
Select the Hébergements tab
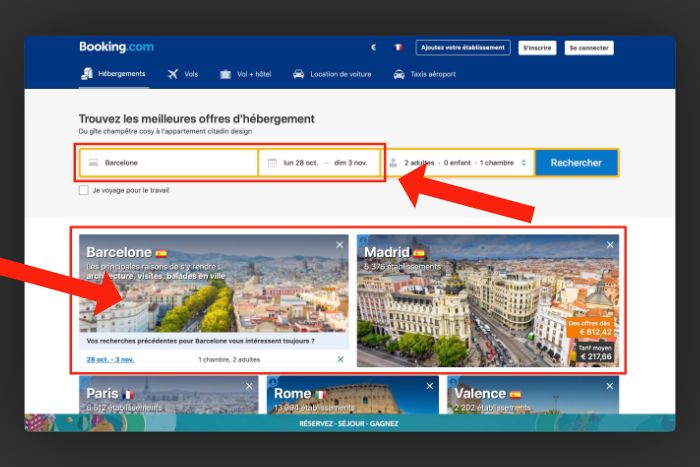pyautogui.click(x=113, y=74)
